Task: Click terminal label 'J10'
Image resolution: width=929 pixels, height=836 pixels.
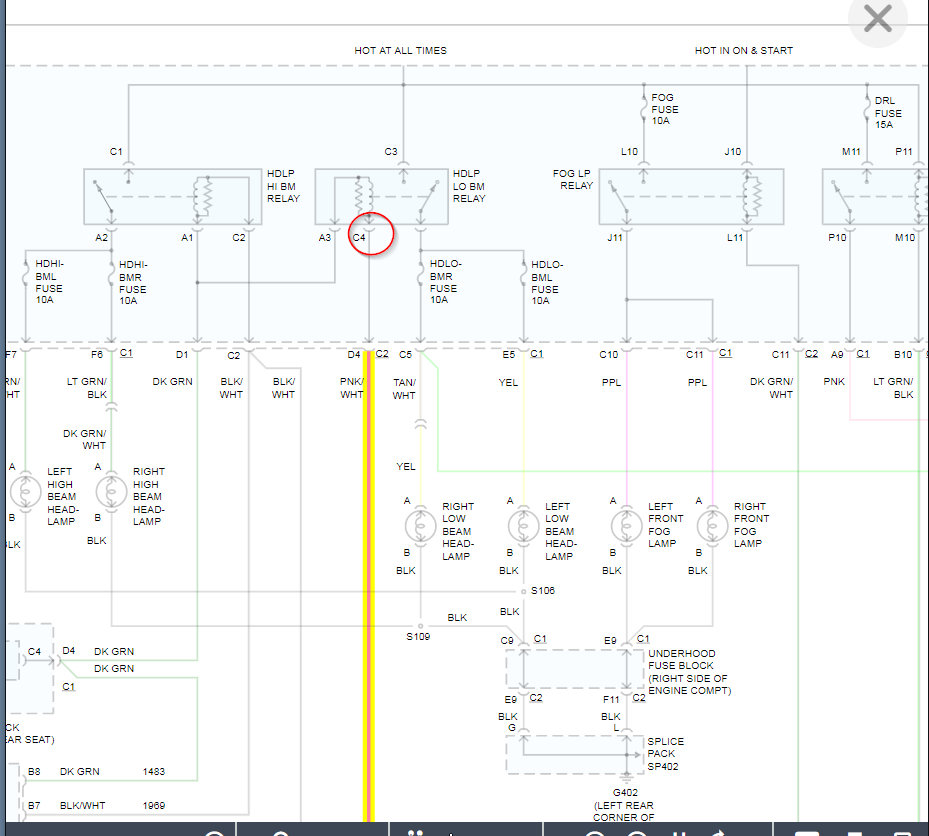Action: point(732,152)
